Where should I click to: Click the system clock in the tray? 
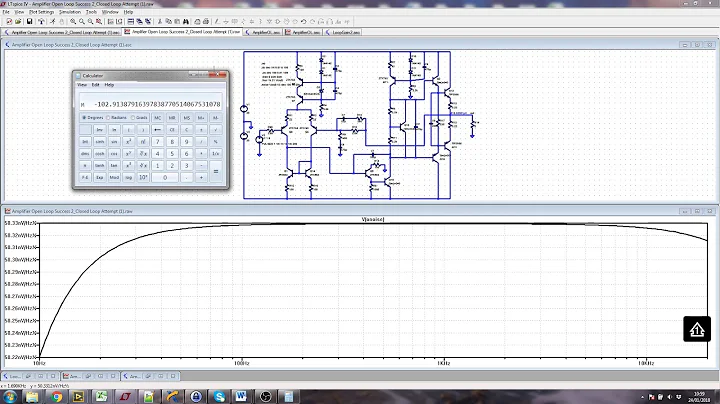tap(699, 397)
